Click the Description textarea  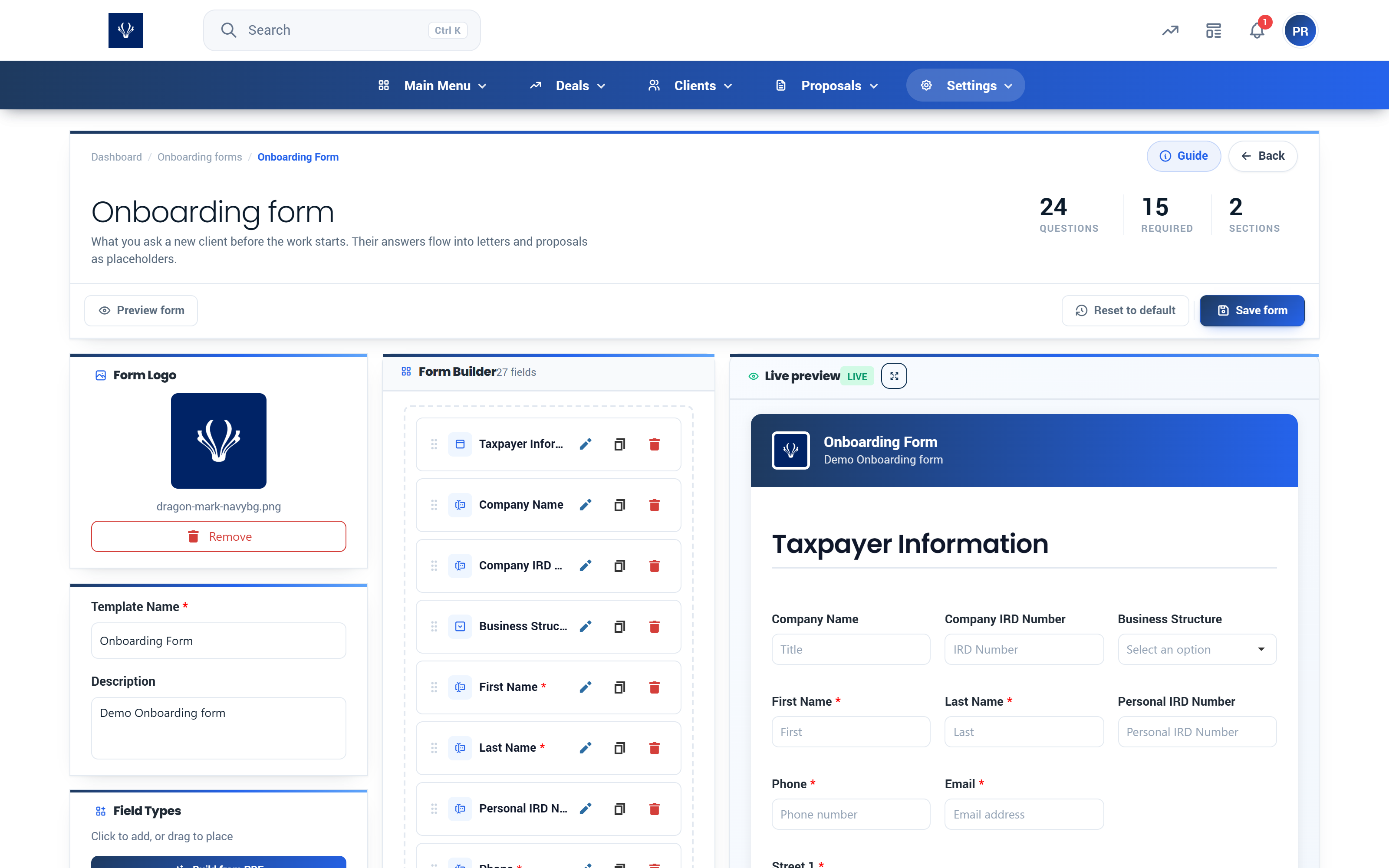click(219, 728)
